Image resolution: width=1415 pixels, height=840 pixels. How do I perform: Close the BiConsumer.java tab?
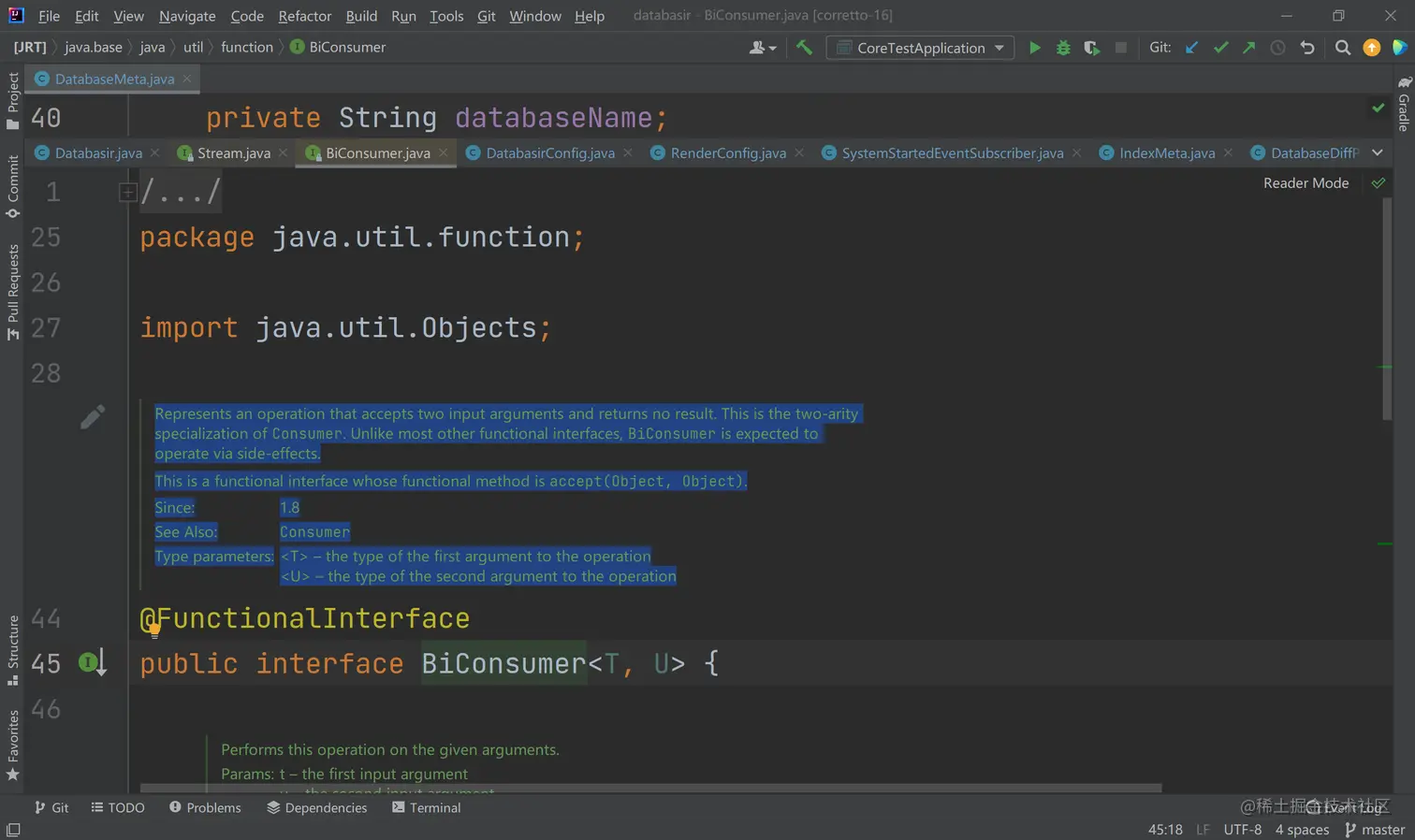click(444, 152)
